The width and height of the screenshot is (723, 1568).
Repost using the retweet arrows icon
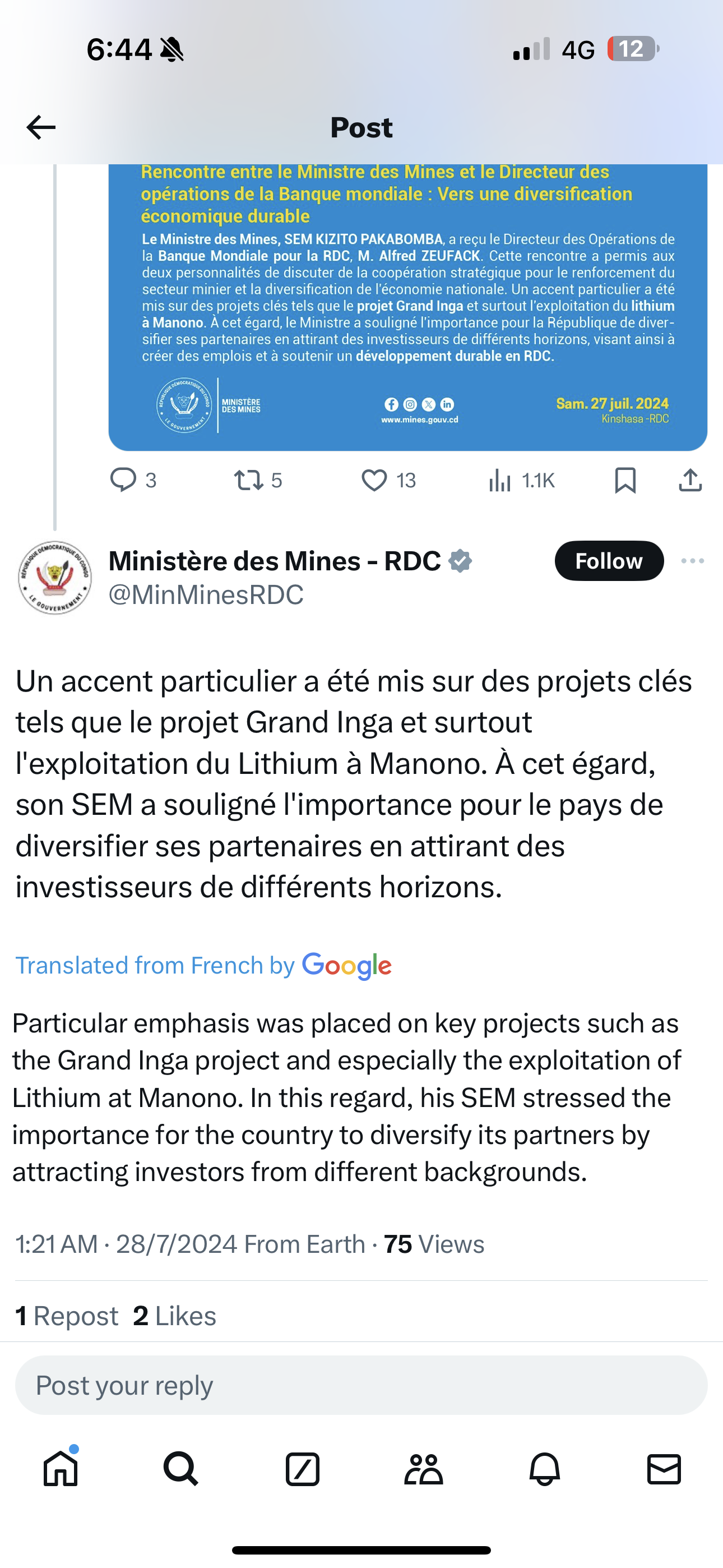click(249, 480)
